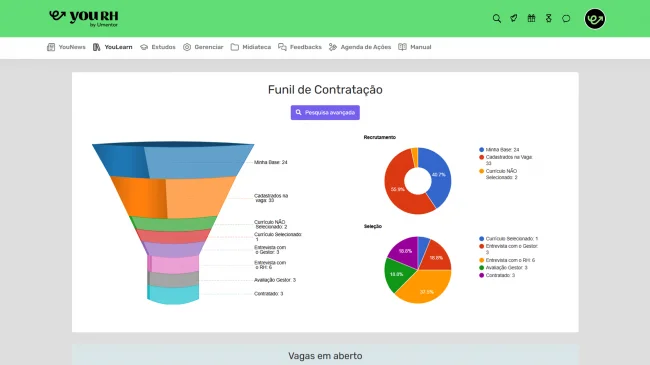Click the YouNews newspaper icon
The width and height of the screenshot is (650, 365).
click(51, 47)
